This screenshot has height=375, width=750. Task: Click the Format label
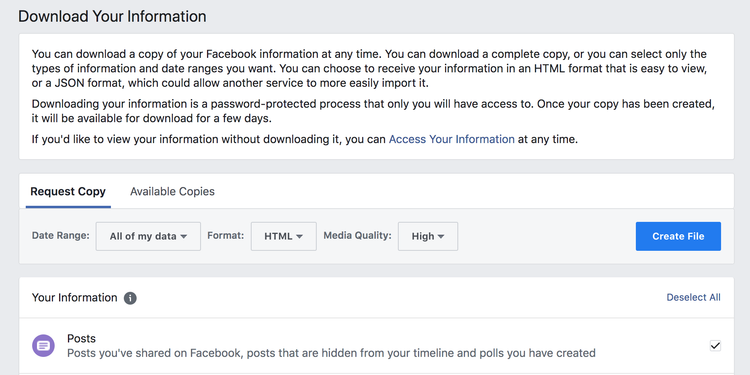pyautogui.click(x=226, y=235)
